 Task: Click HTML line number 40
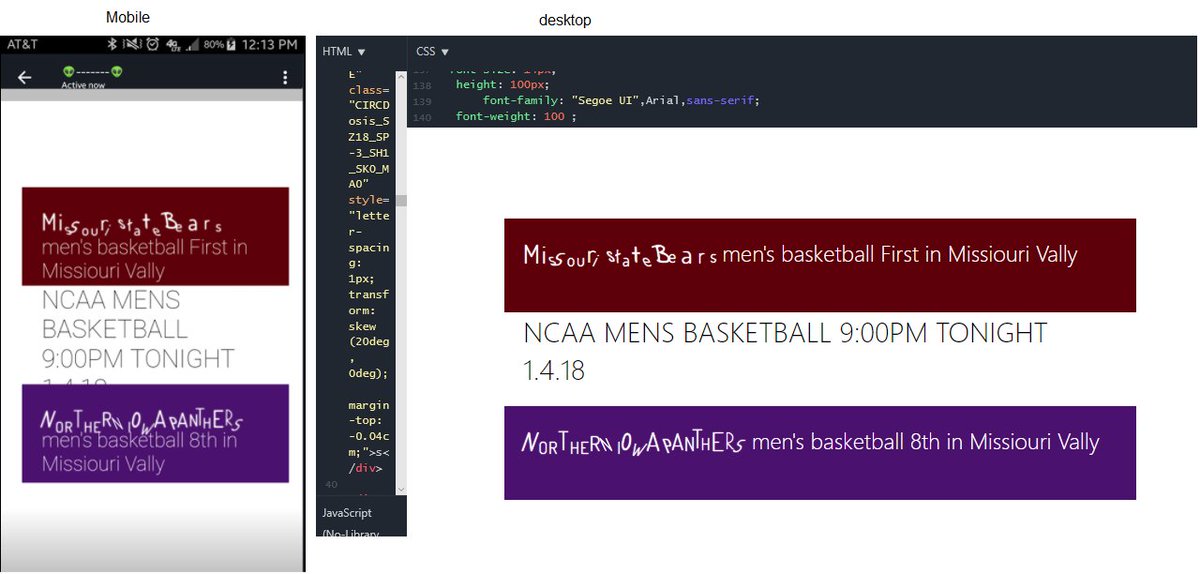331,485
